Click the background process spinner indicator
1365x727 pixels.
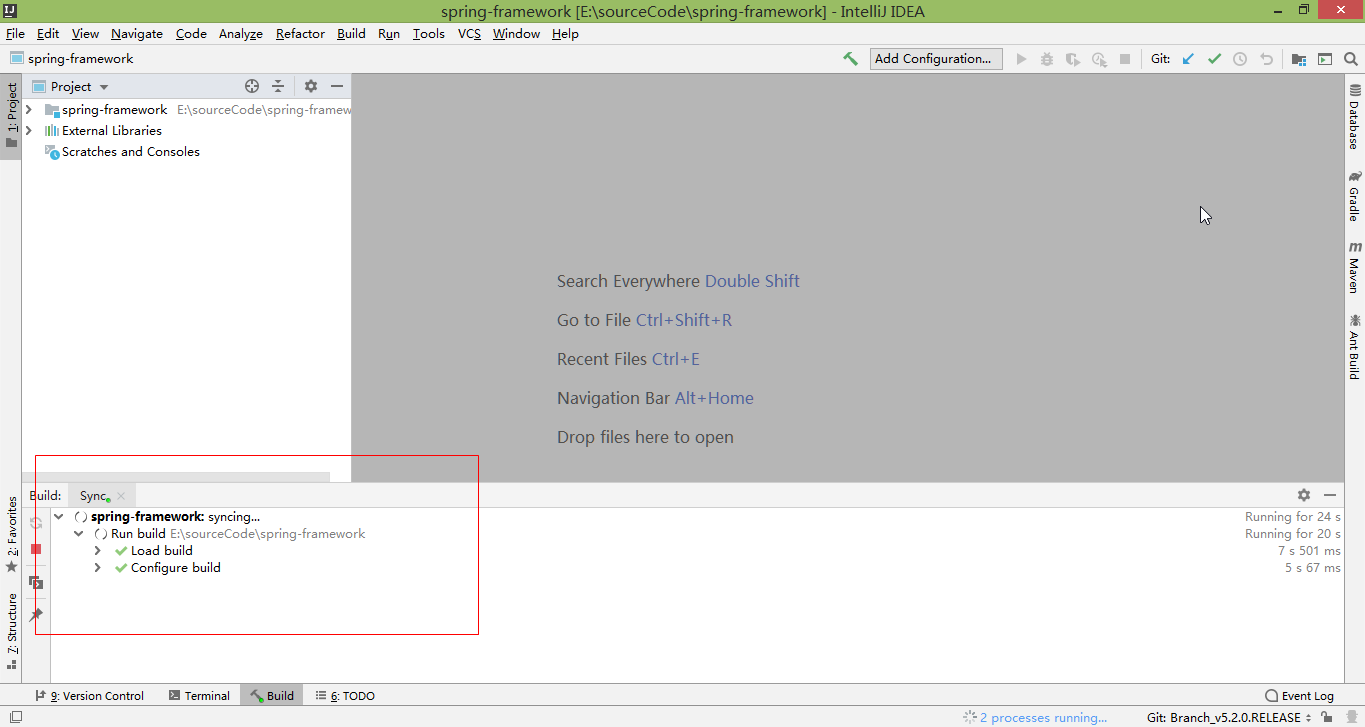(969, 717)
